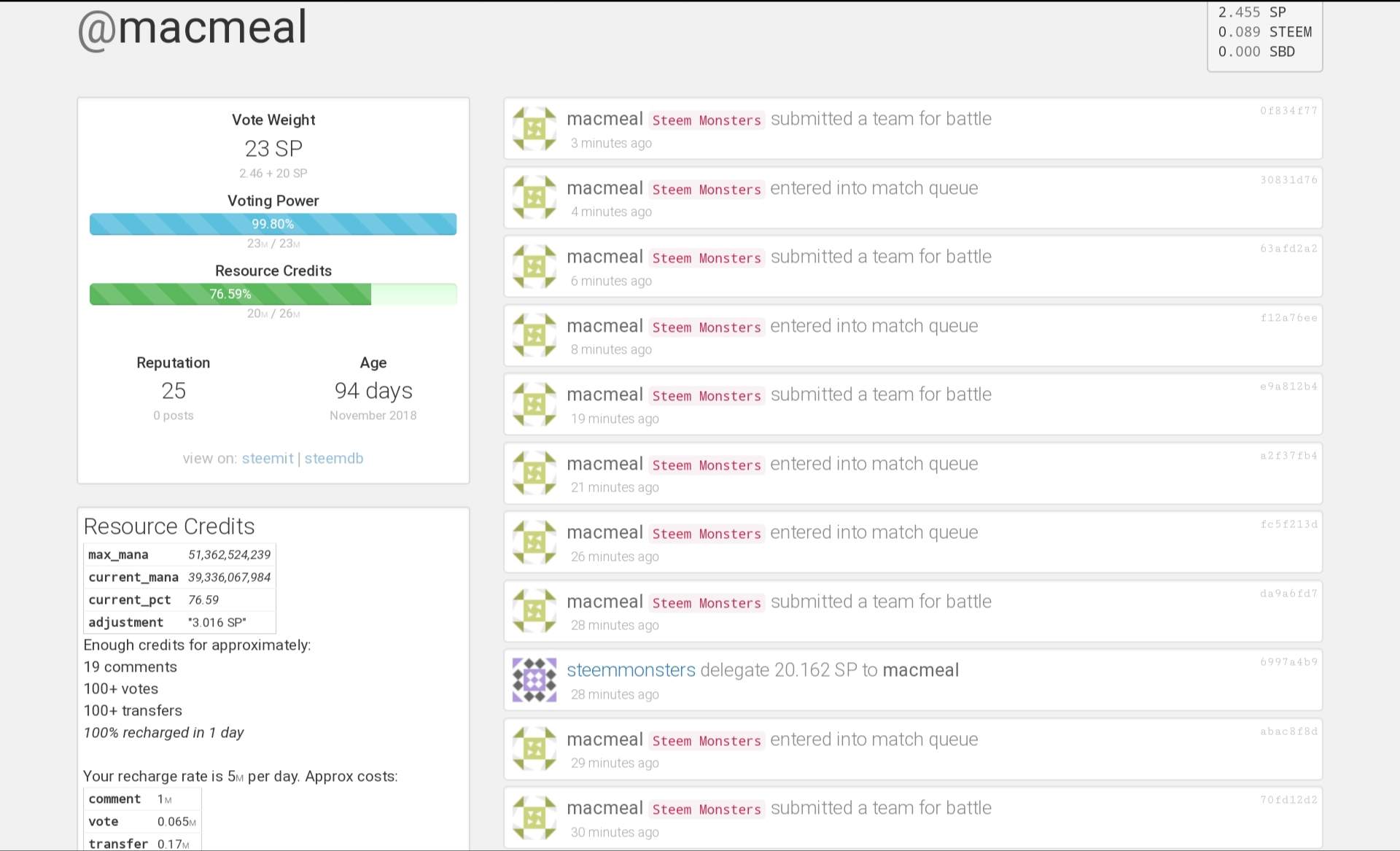Click steemmonsters avatar on delegation entry
1400x851 pixels.
534,680
